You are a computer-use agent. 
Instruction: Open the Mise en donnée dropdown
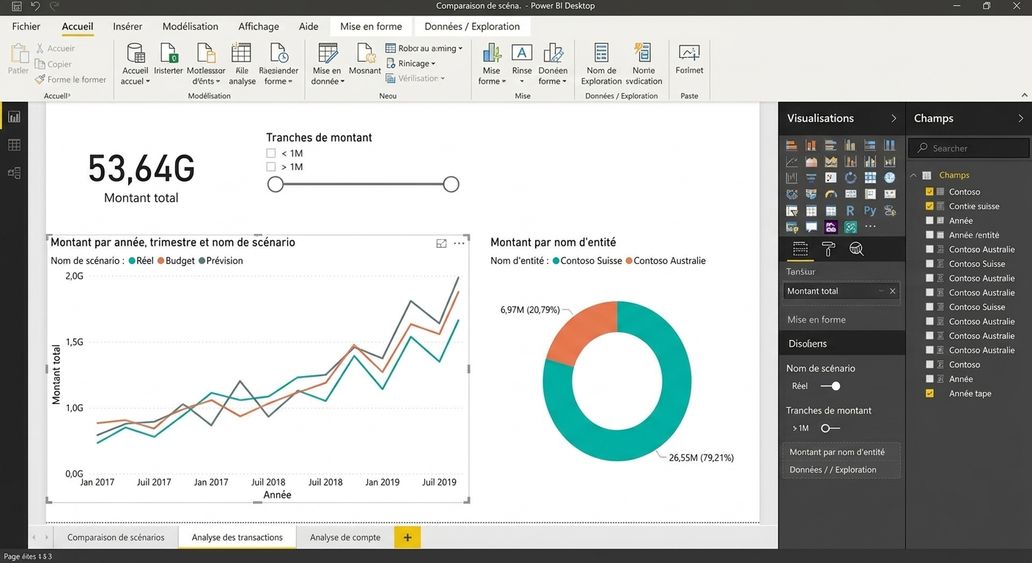tap(327, 64)
